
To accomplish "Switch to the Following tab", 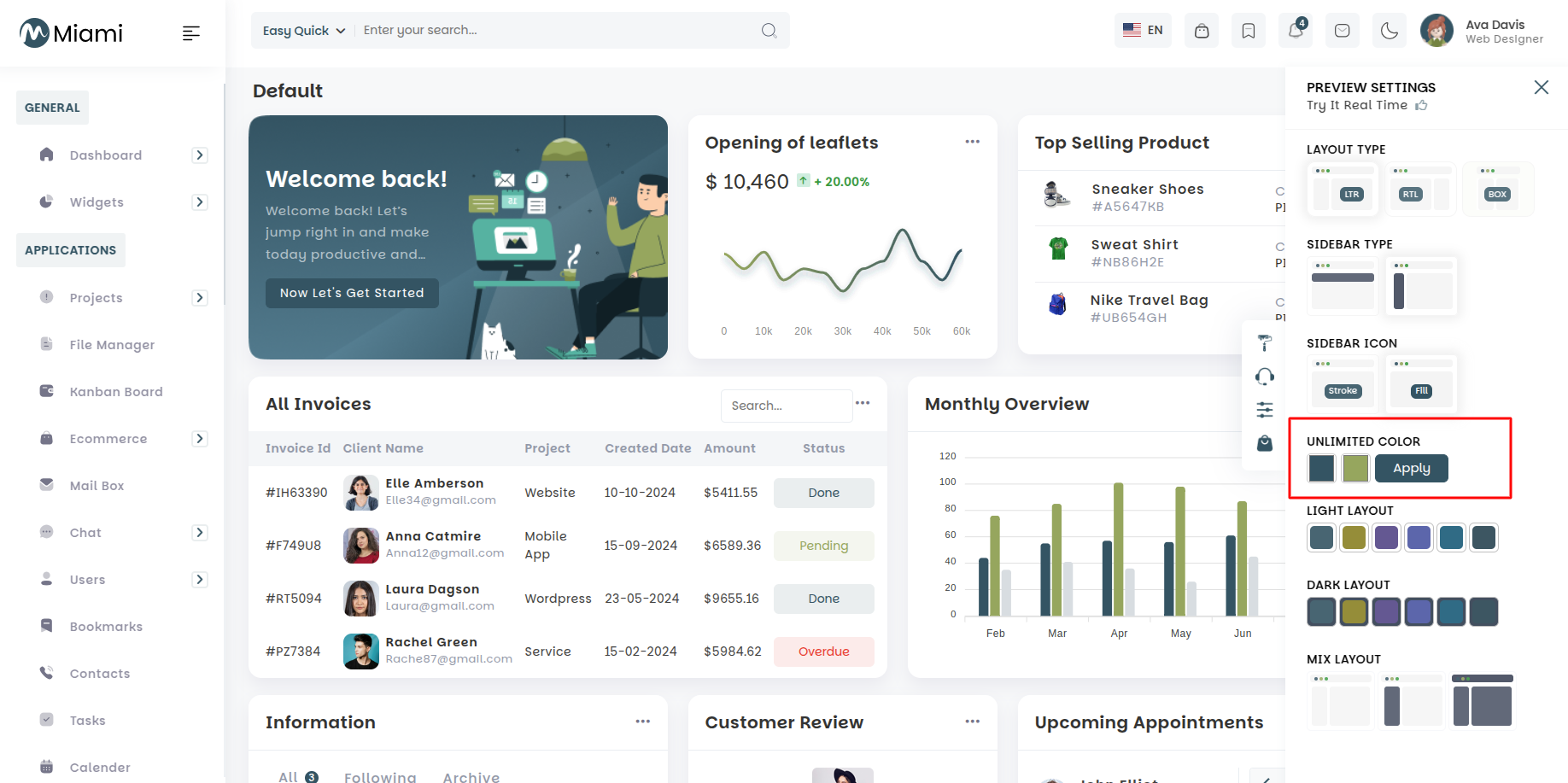I will [x=380, y=776].
